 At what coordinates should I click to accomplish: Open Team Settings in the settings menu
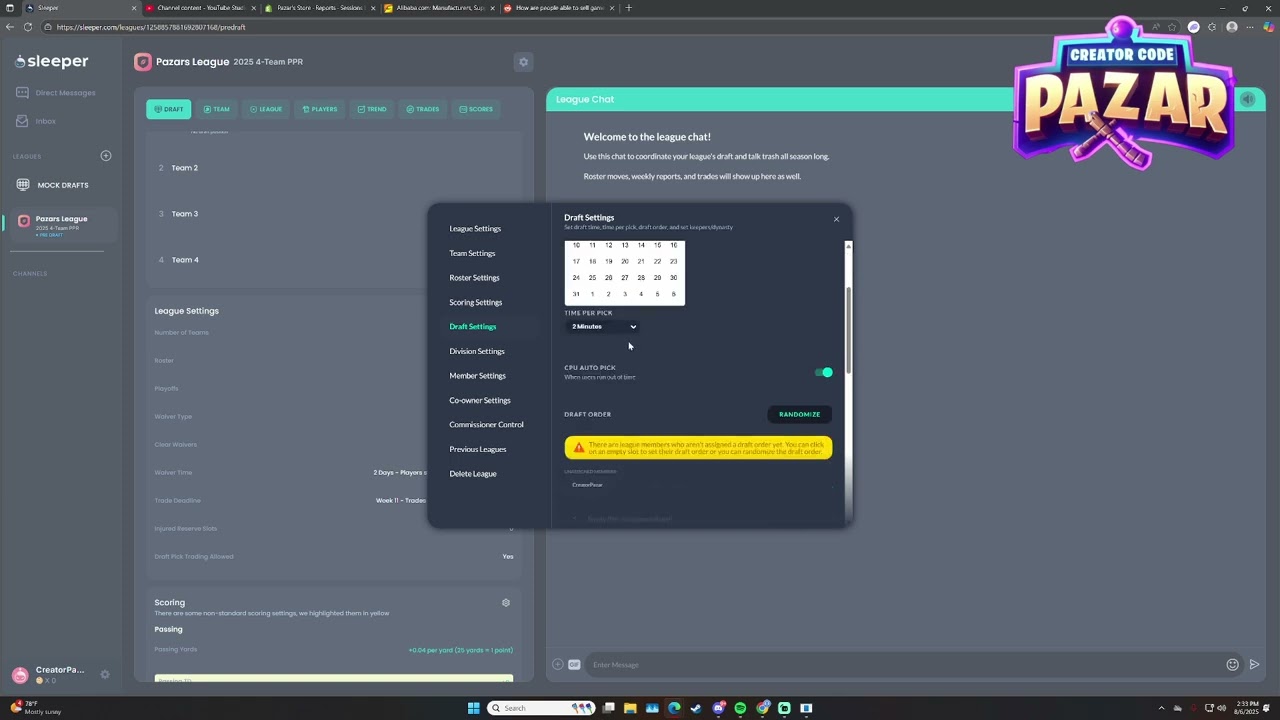click(x=472, y=253)
